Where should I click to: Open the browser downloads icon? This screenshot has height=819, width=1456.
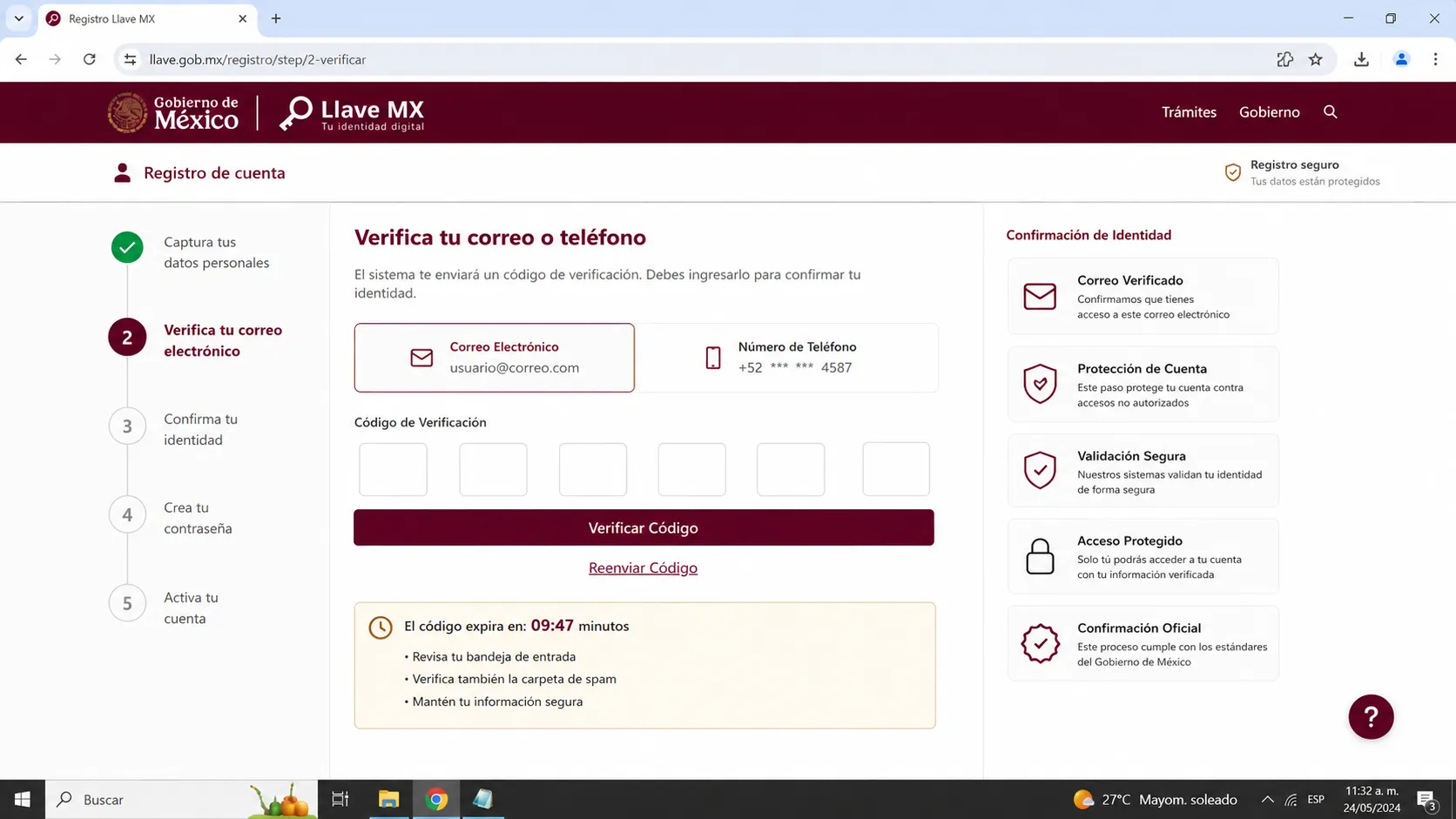tap(1361, 59)
